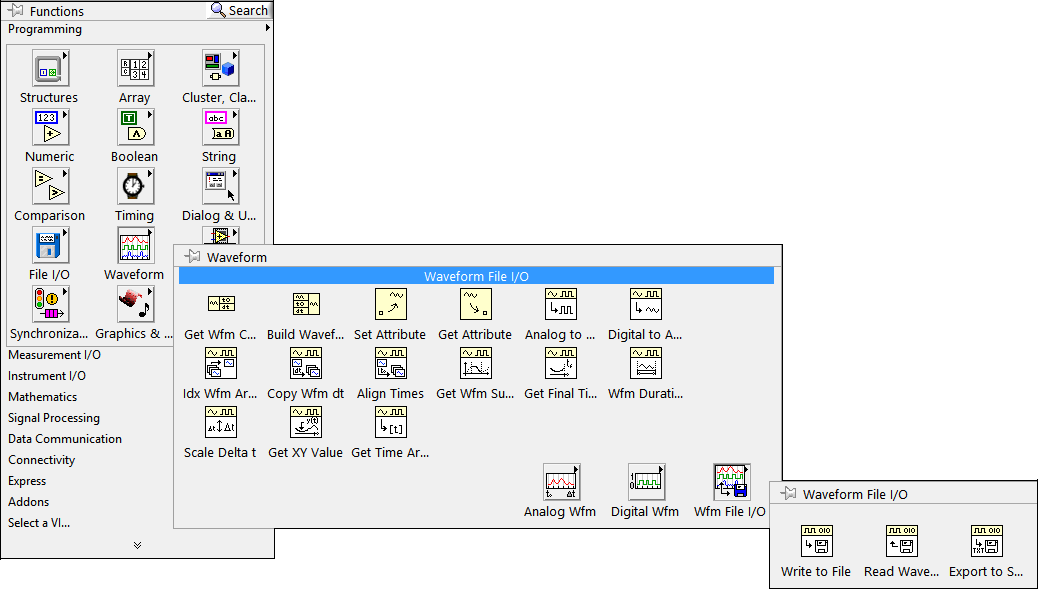
Task: Click the blue Waveform File I/O title bar
Action: 476,276
